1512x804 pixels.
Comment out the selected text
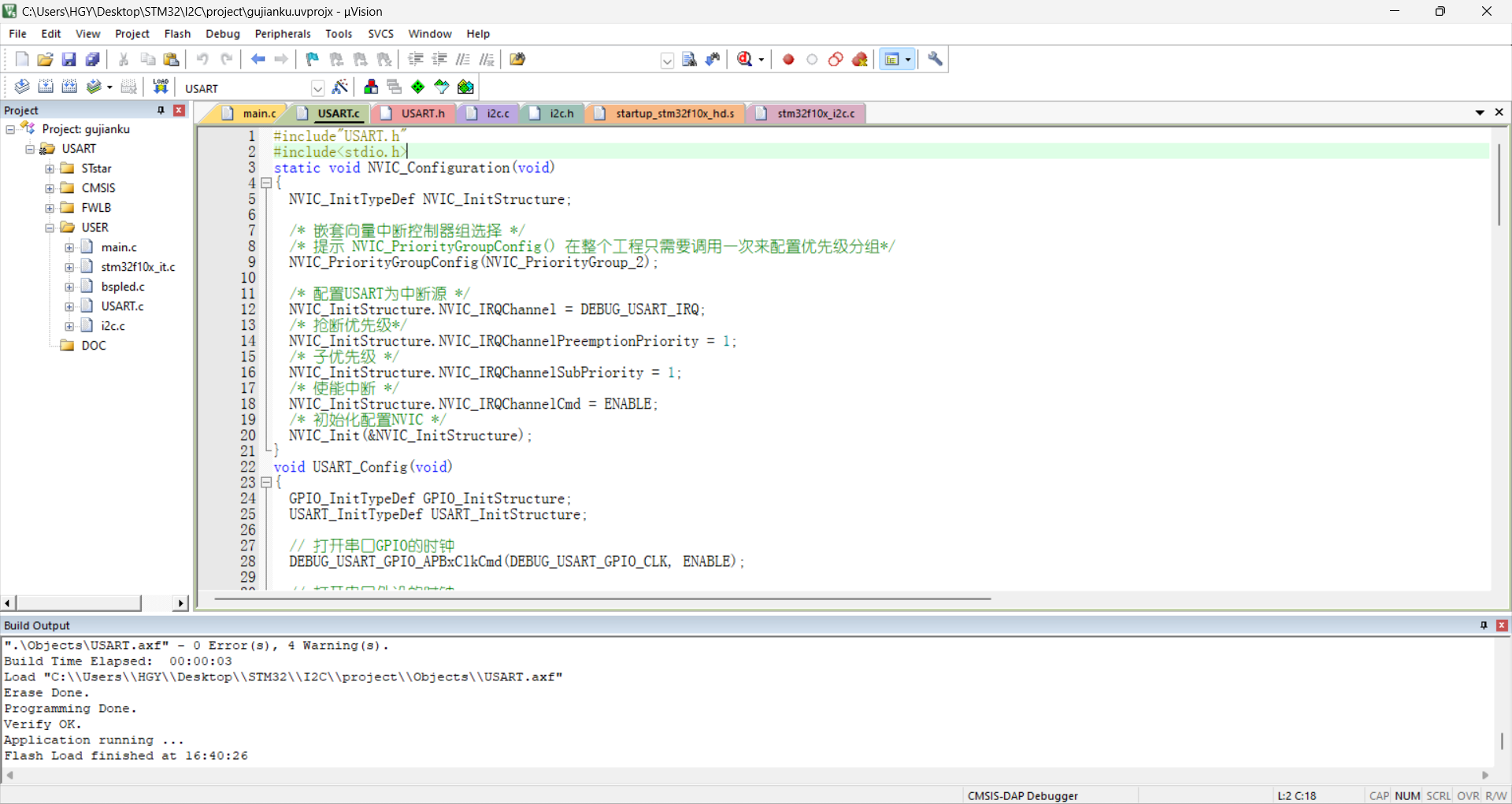(x=463, y=59)
